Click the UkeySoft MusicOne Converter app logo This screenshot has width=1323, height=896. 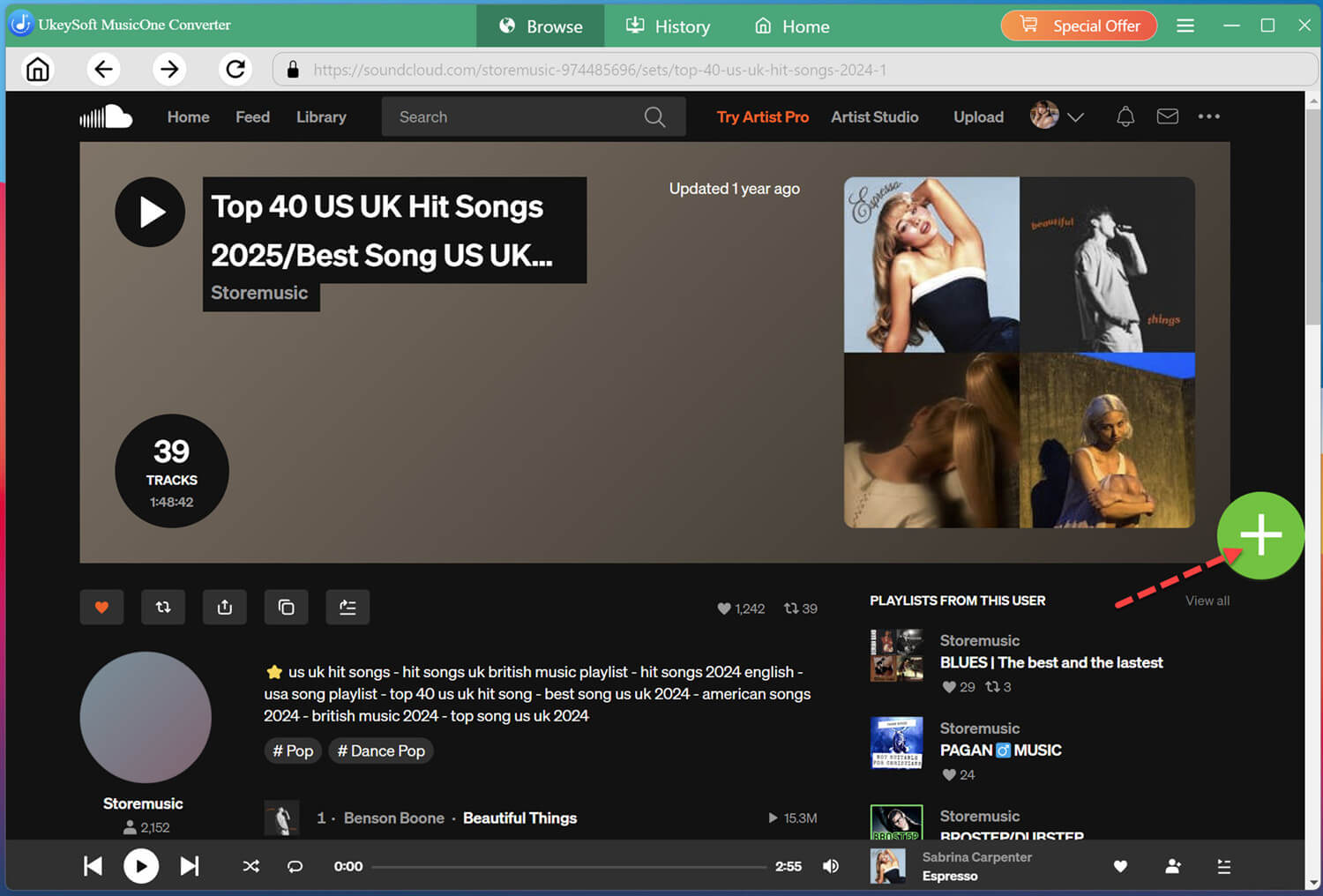coord(20,24)
